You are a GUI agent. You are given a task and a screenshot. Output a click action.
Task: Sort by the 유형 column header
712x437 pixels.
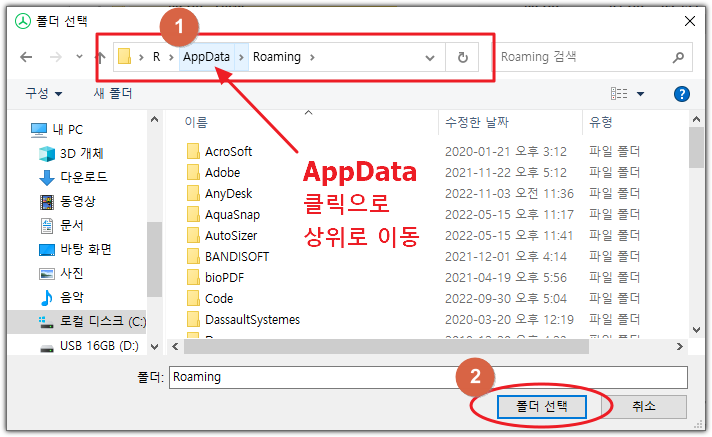click(x=601, y=122)
